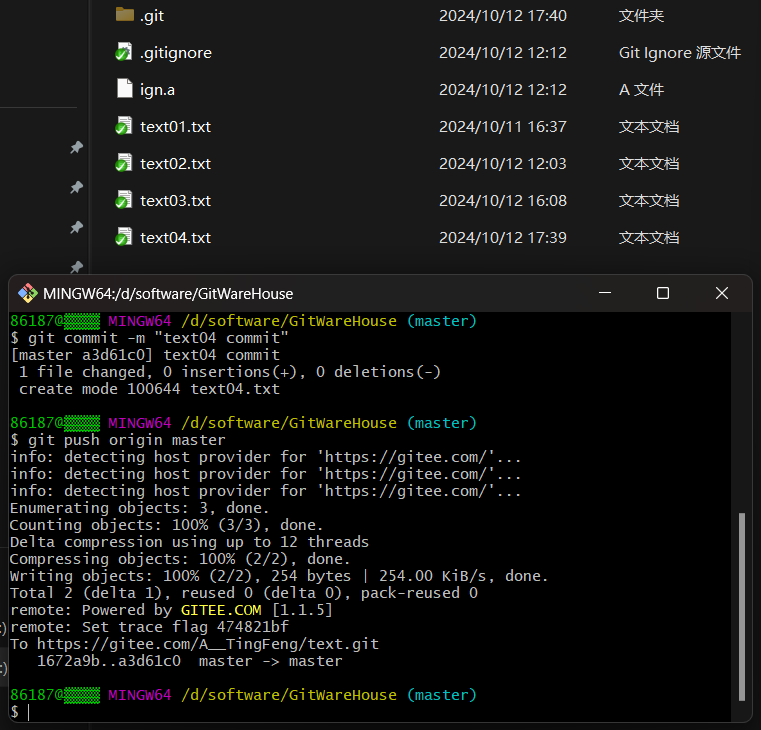Click the 'Git Ignore 源文件' type cell
The width and height of the screenshot is (761, 730).
click(680, 53)
